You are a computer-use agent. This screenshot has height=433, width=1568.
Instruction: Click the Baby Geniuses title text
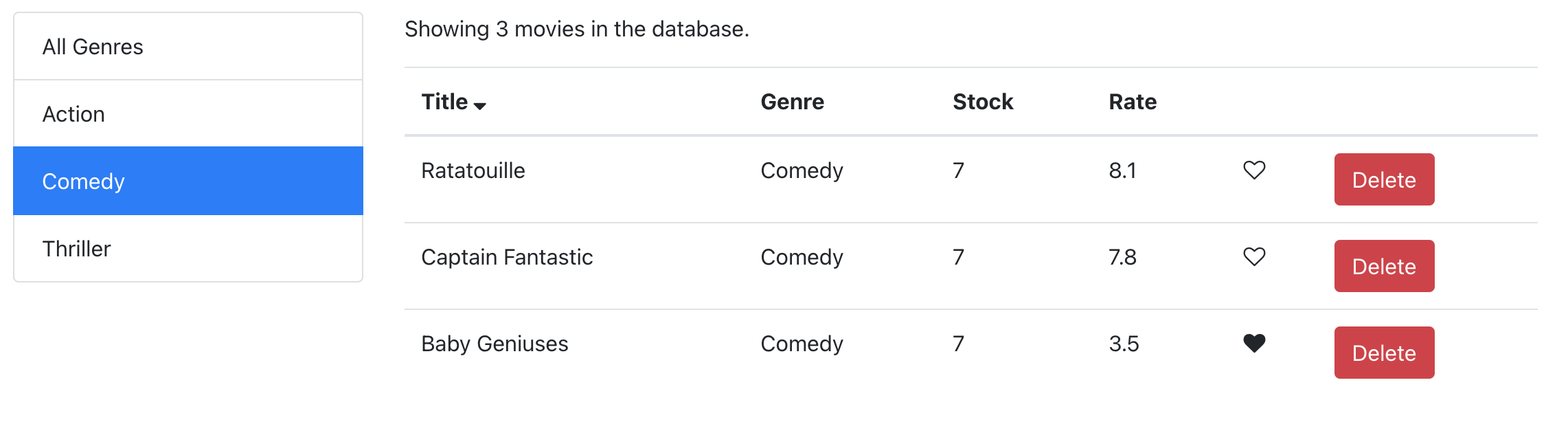point(495,344)
